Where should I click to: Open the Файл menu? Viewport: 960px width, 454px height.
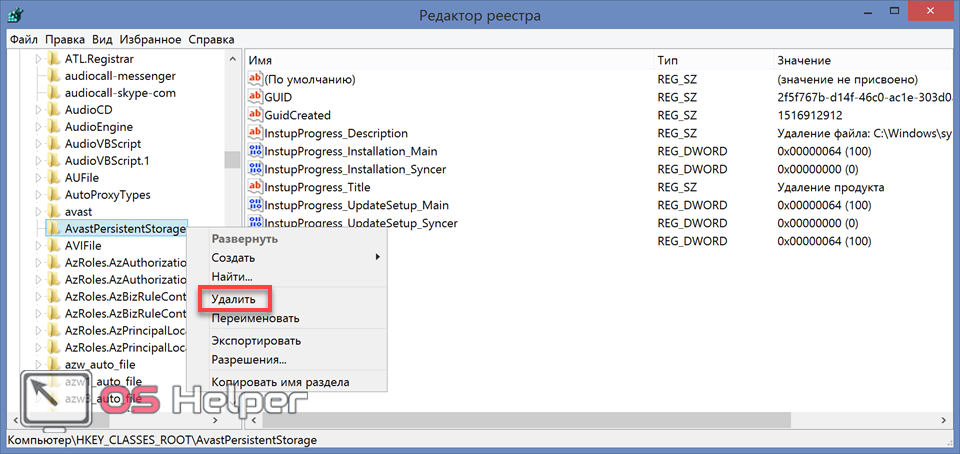(x=24, y=40)
